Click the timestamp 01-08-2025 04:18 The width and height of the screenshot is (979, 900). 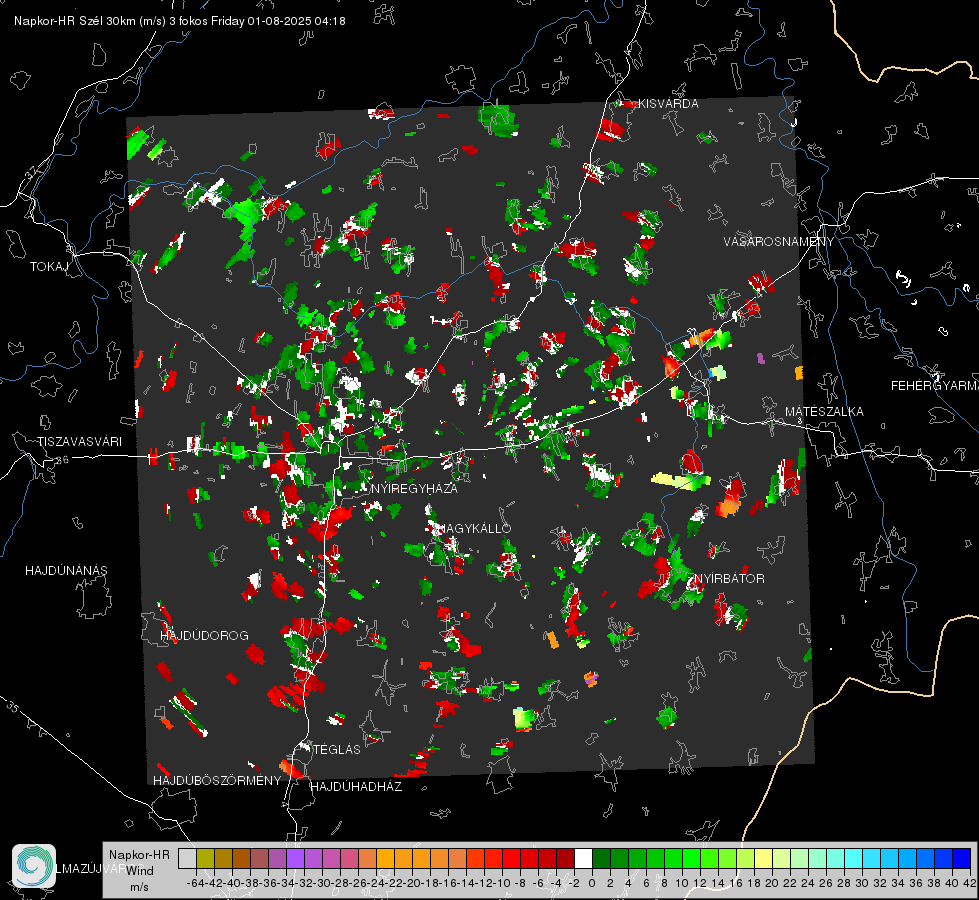point(297,21)
